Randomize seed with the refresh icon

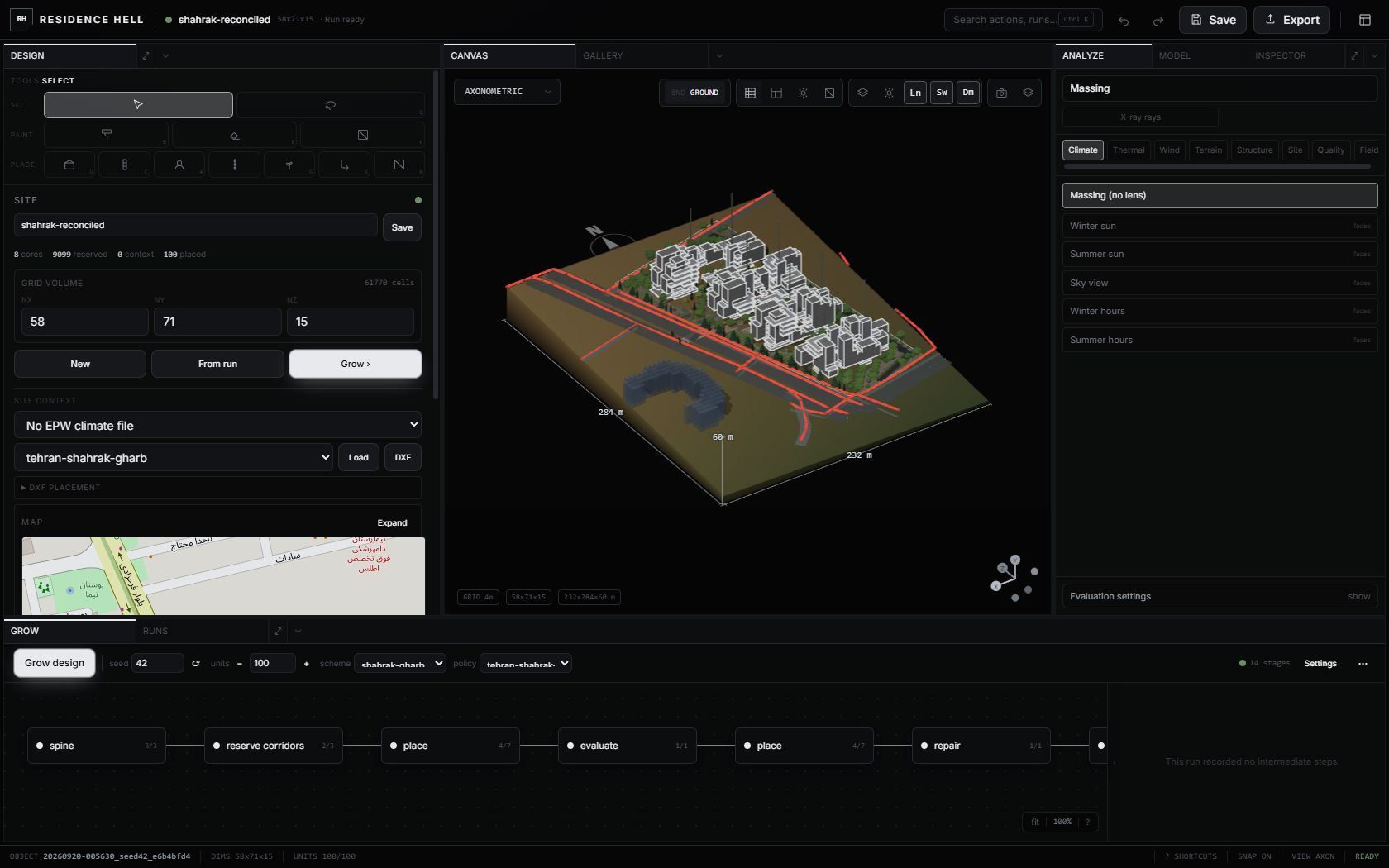[196, 663]
